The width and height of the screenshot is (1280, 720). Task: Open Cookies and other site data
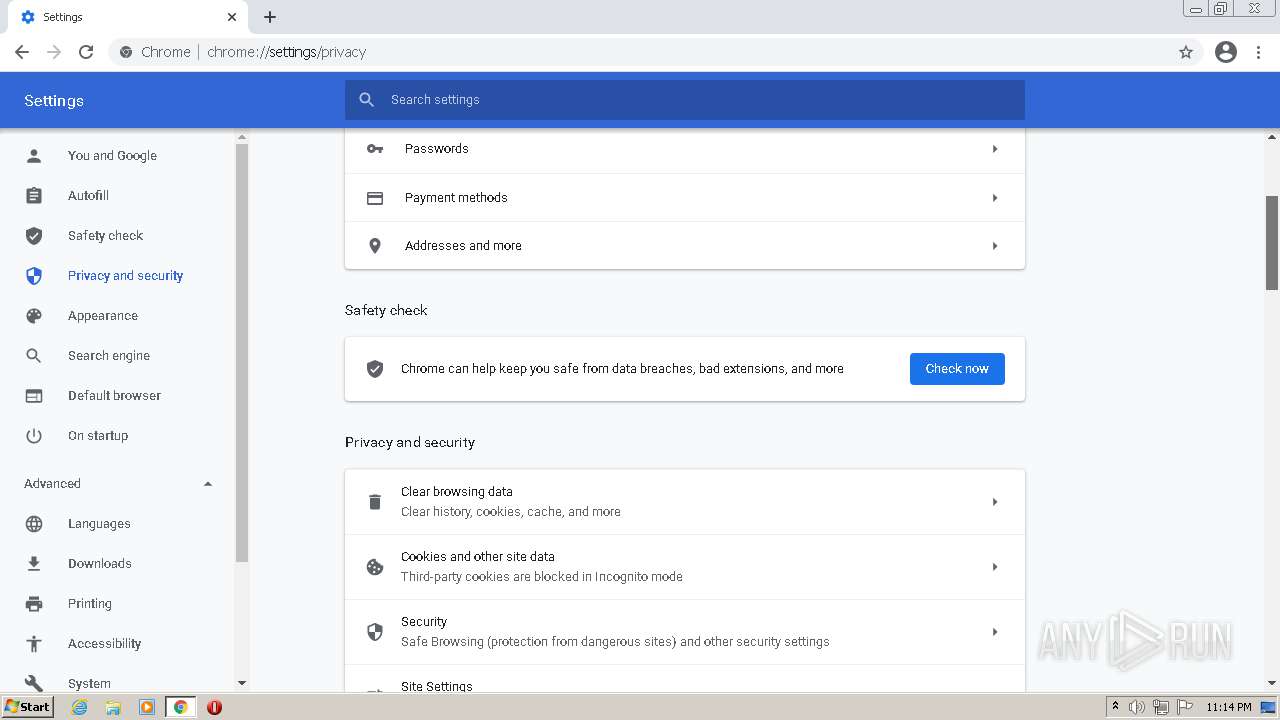point(685,567)
